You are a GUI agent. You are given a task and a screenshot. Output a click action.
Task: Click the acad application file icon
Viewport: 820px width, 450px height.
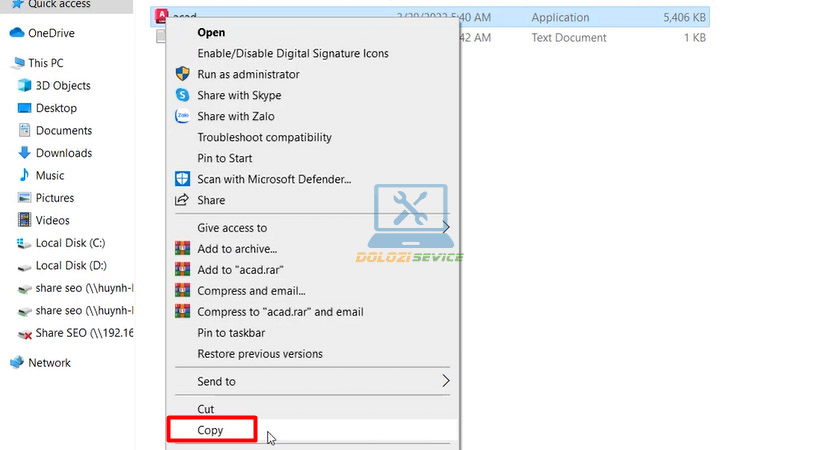[162, 16]
